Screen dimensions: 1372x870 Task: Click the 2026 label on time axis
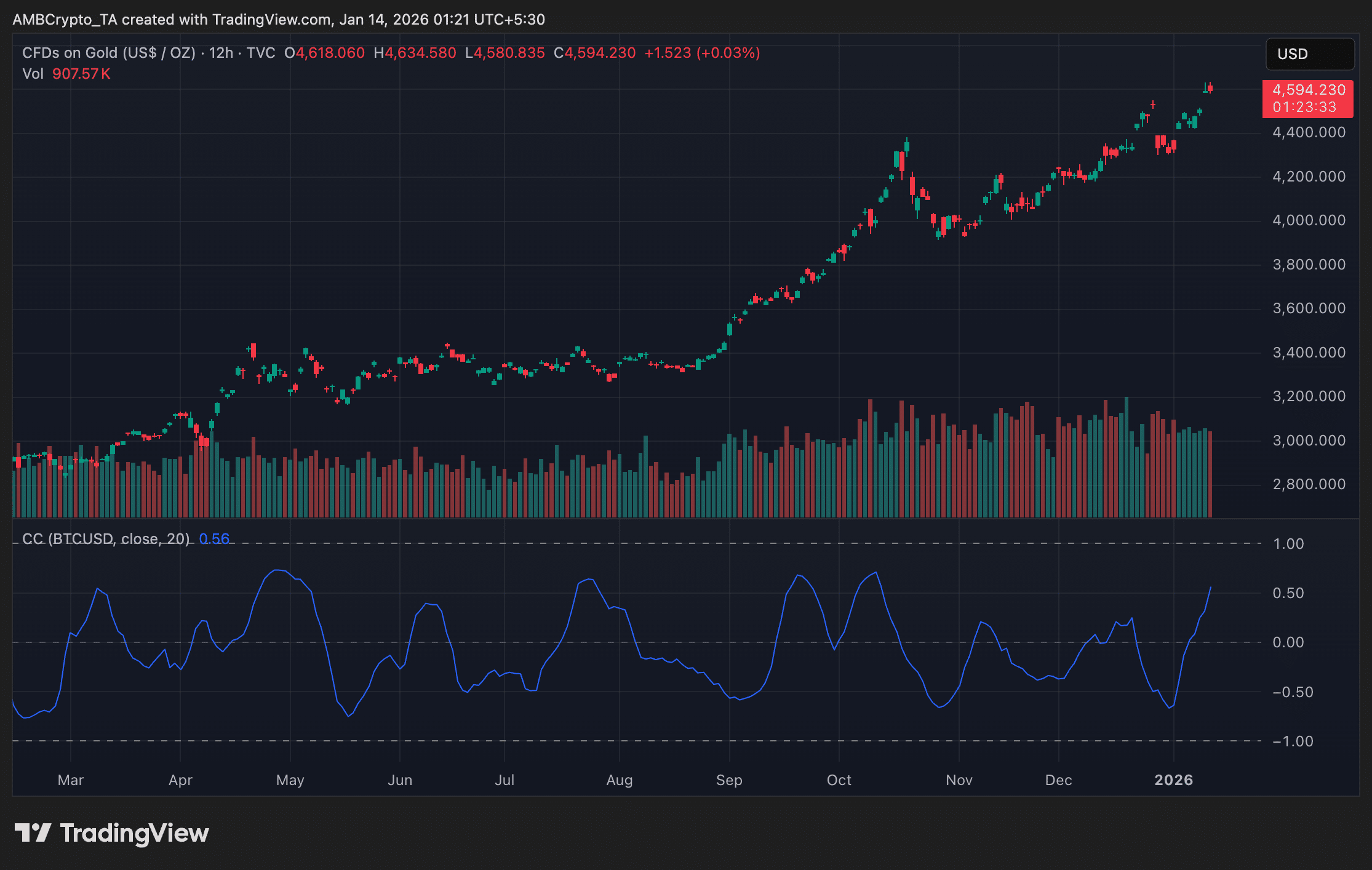click(x=1173, y=780)
